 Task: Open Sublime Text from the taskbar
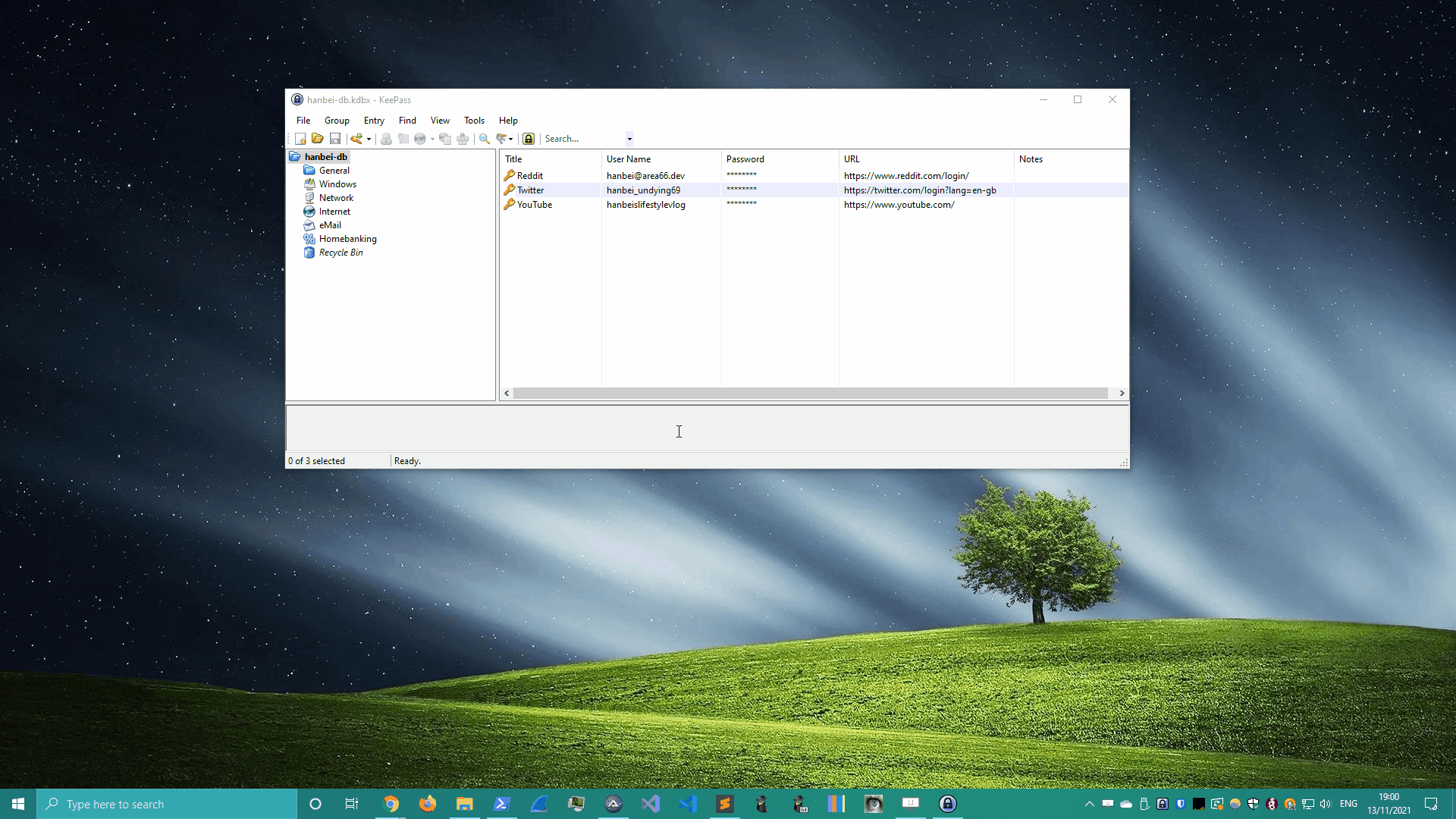(x=725, y=804)
